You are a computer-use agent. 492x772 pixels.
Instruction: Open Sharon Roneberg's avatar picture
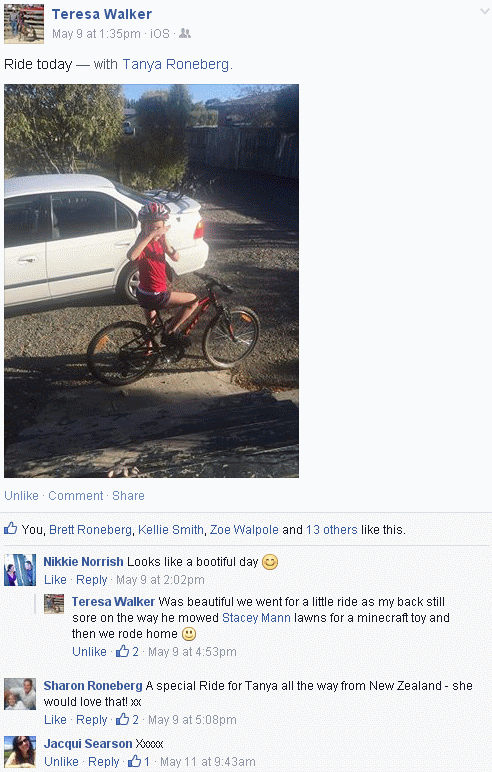tap(20, 694)
